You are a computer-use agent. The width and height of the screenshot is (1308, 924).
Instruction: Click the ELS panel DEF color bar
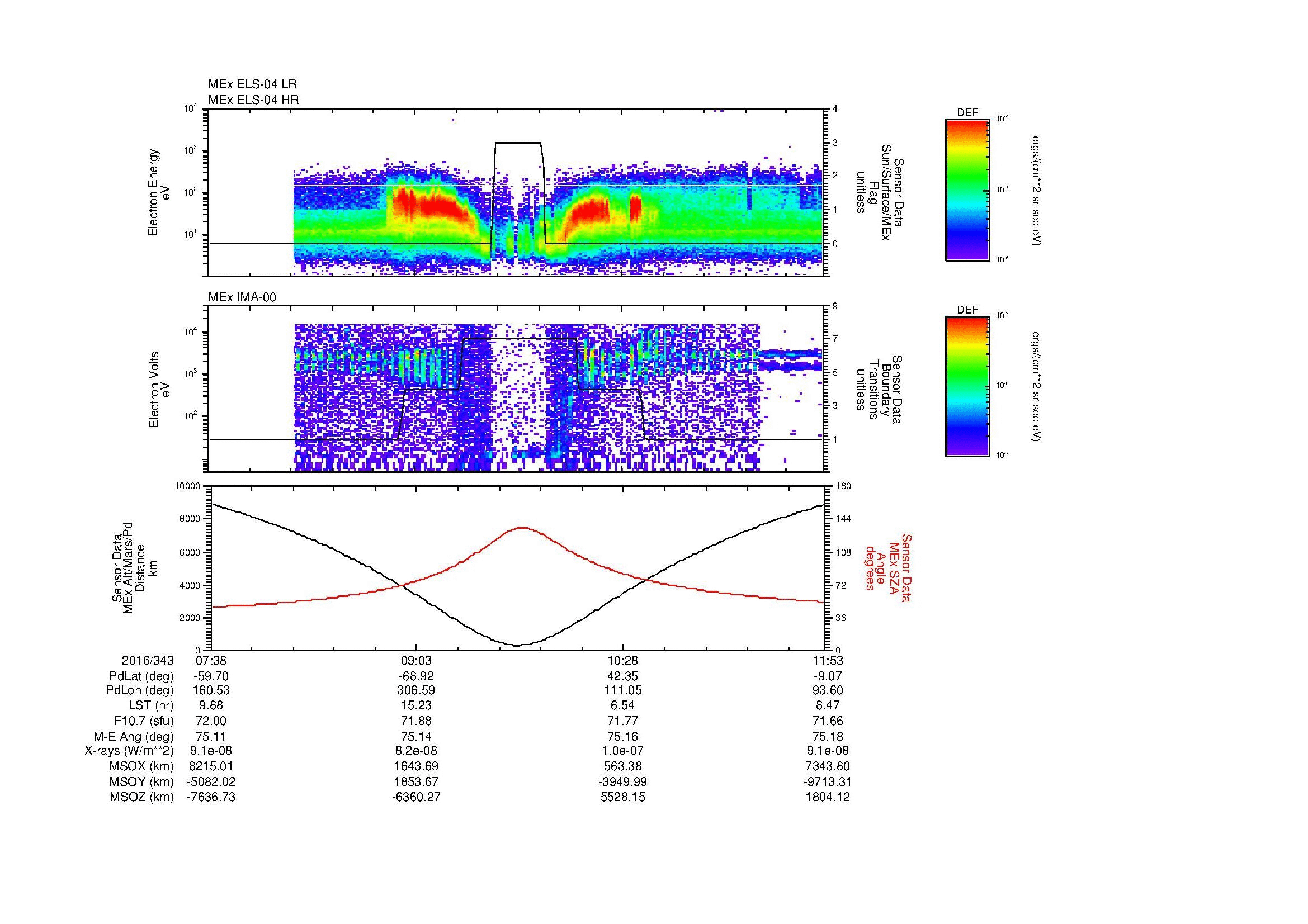click(x=967, y=189)
